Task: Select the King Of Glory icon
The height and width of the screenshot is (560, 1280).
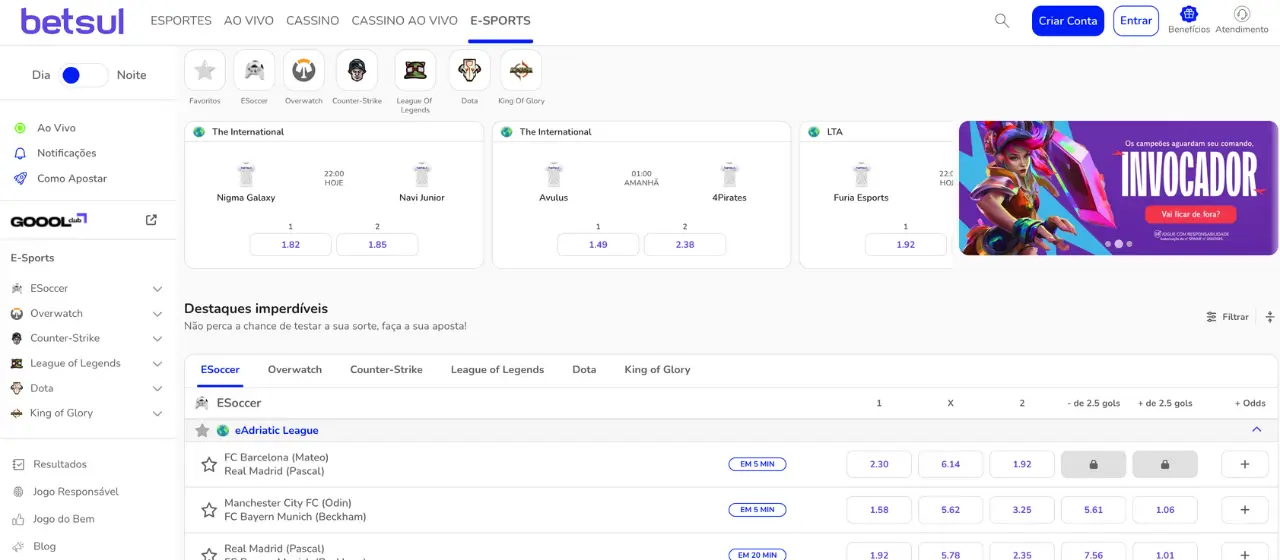Action: pos(521,70)
